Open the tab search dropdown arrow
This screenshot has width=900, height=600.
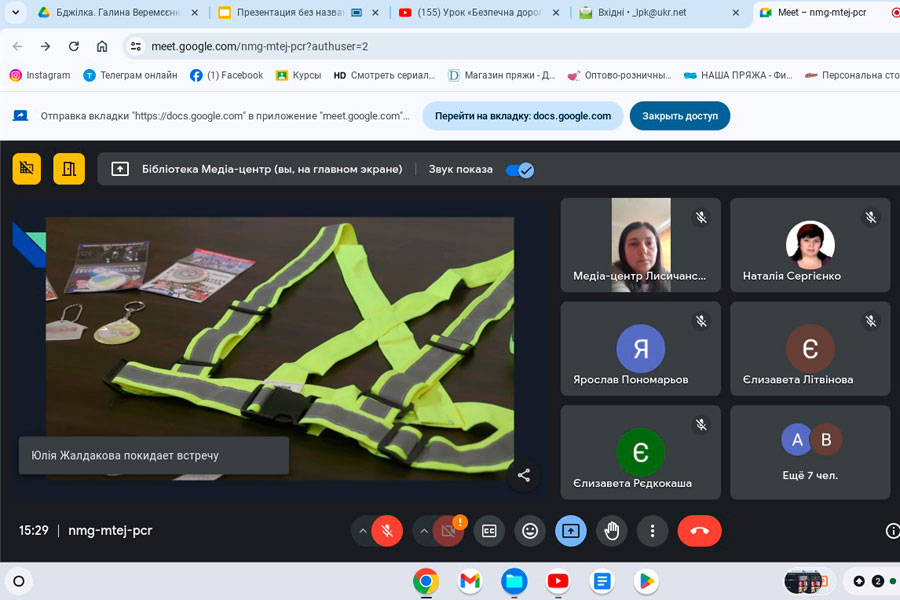(15, 12)
